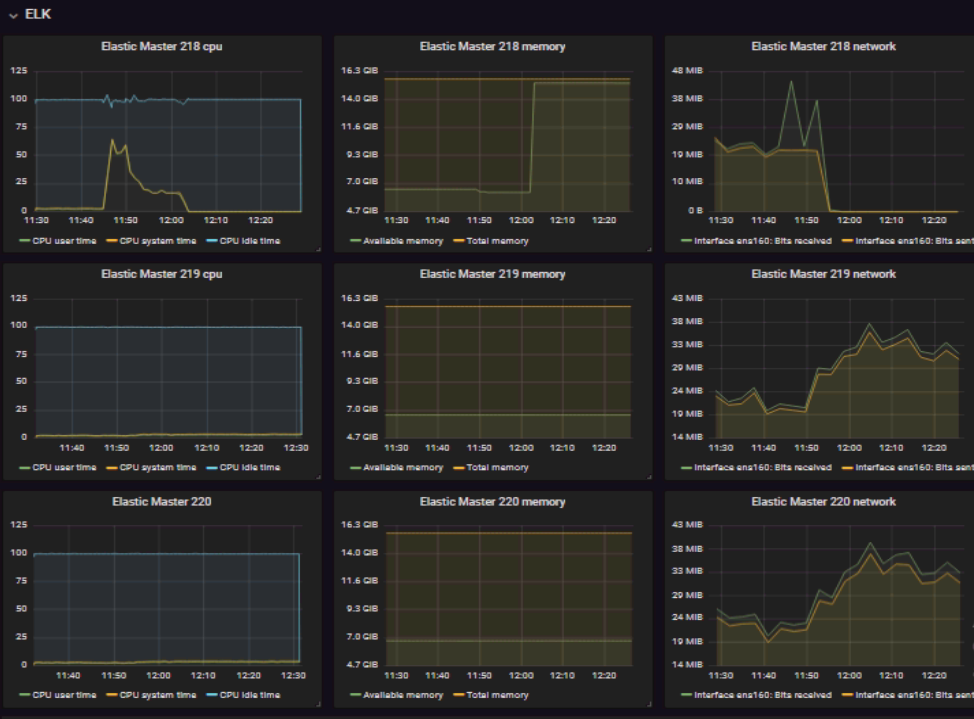Click green Bits received line icon in 218 network legend
Image resolution: width=974 pixels, height=719 pixels.
[686, 241]
